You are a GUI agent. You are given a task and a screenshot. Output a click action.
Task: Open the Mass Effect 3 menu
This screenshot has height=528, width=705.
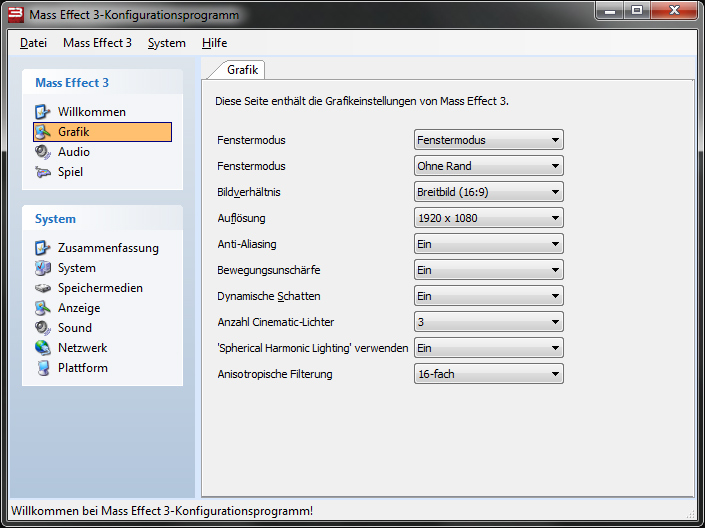(x=97, y=43)
